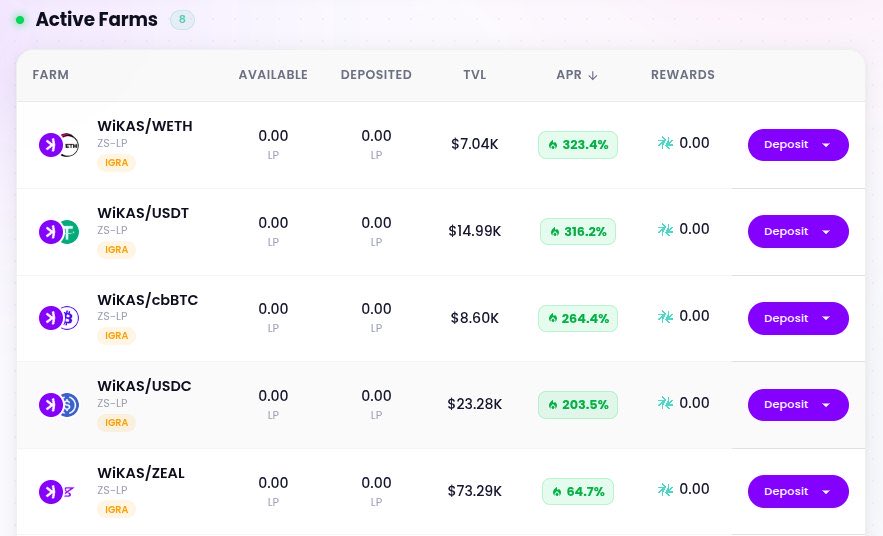
Task: Click the $73.29K TVL value
Action: 475,491
